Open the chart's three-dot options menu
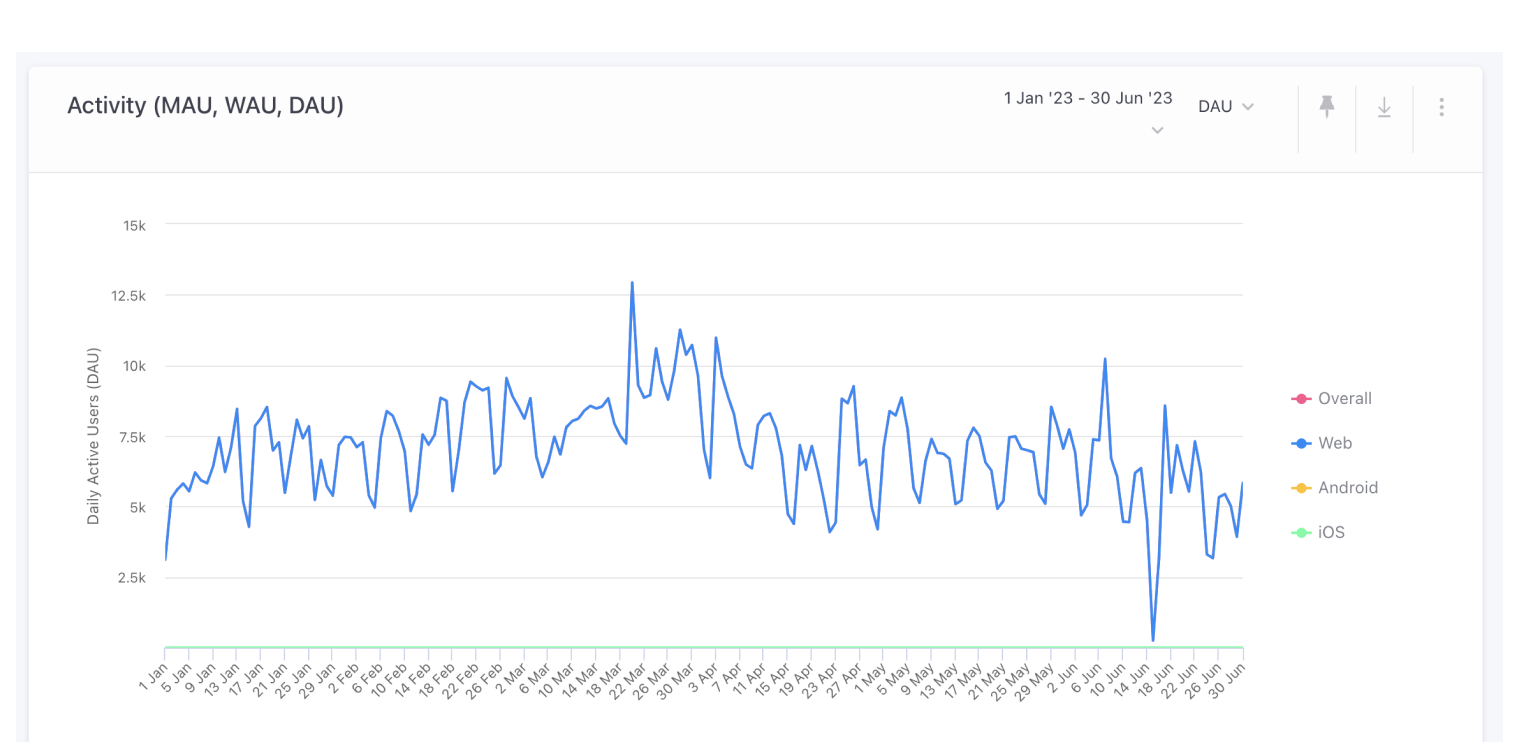The height and width of the screenshot is (742, 1520). point(1441,106)
